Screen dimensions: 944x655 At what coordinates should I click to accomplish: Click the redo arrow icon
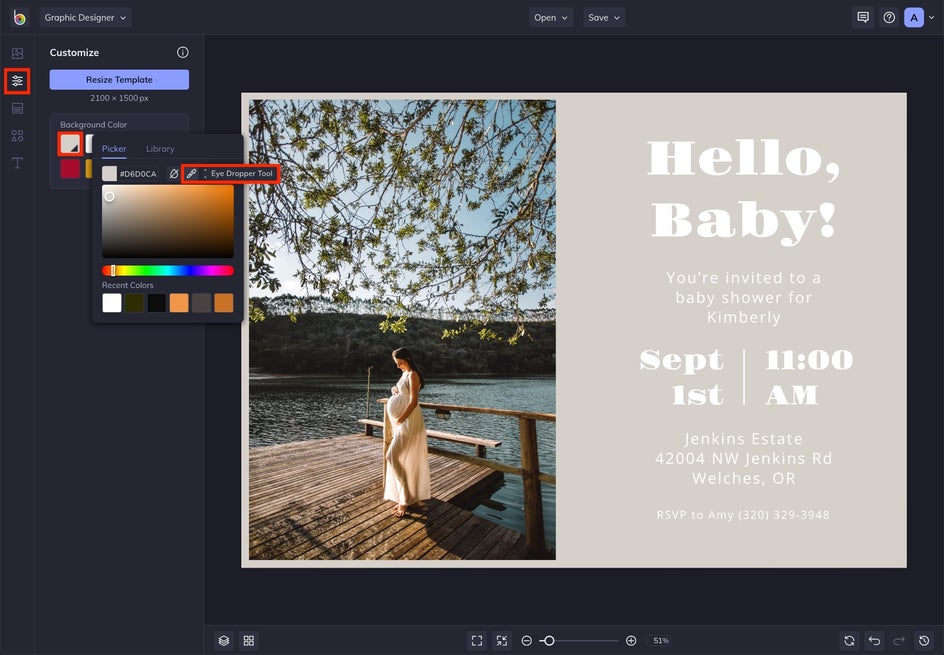pos(899,641)
